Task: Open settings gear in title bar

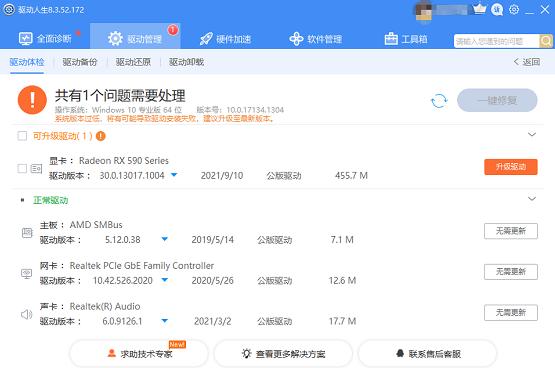Action: point(514,10)
